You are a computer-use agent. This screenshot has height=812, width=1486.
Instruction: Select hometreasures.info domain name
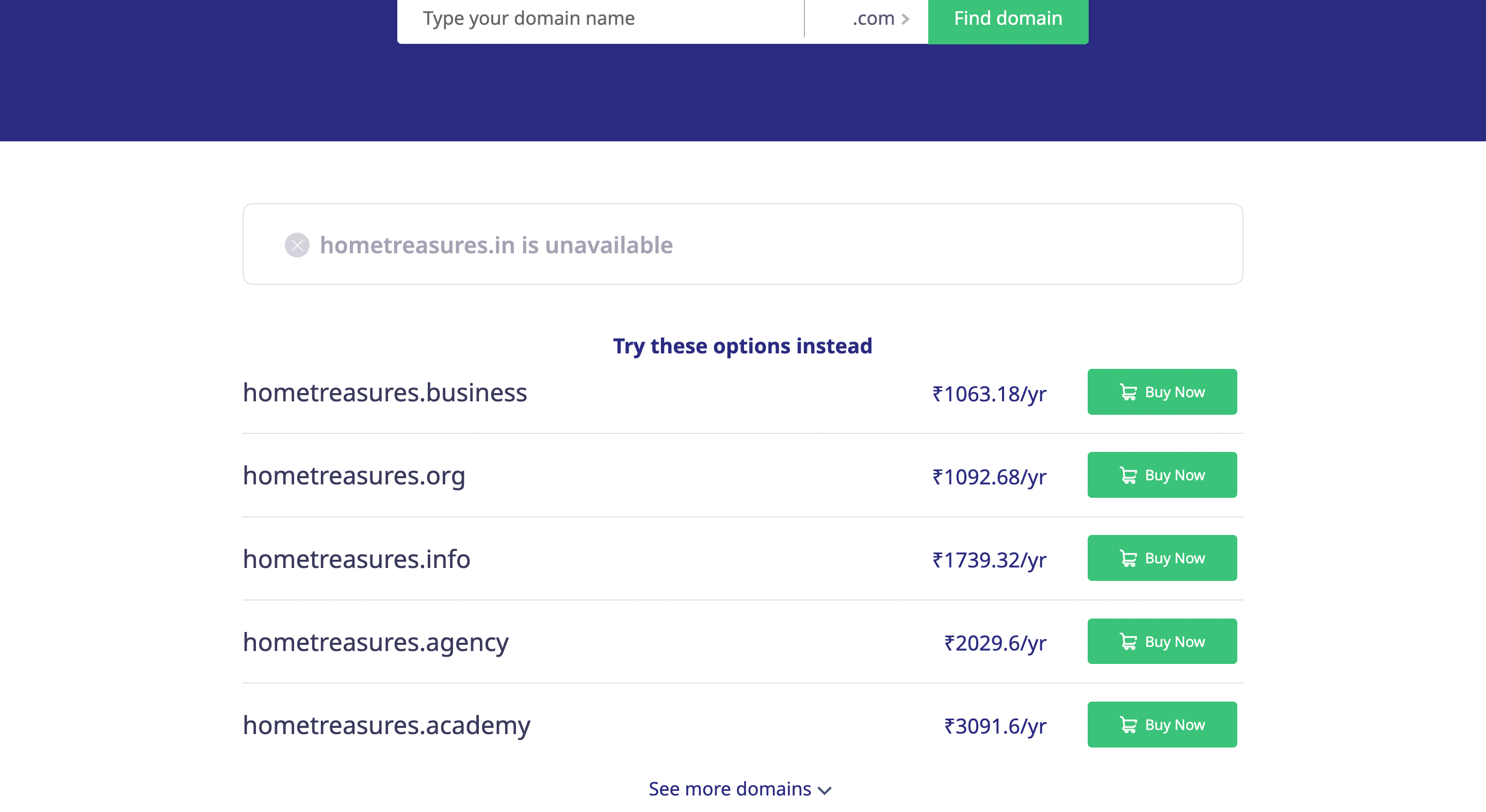[357, 559]
